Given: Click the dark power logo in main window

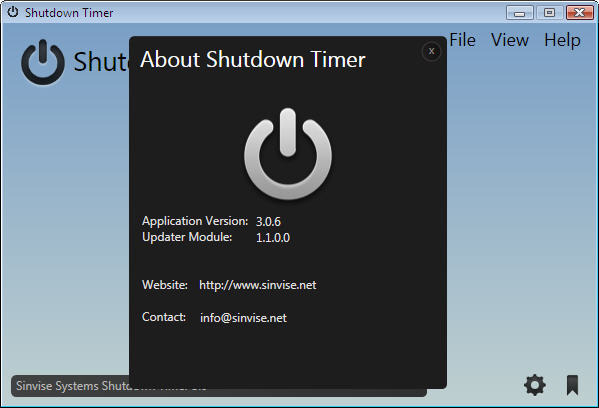Looking at the screenshot, I should pos(43,62).
